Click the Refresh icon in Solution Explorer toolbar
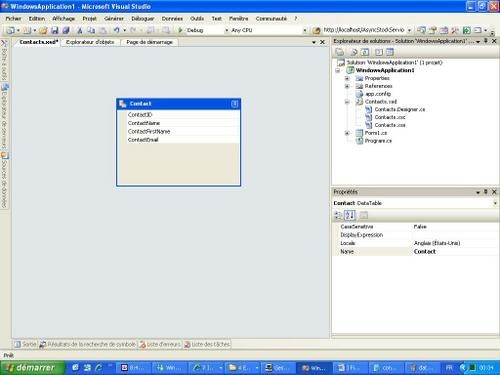 pos(365,52)
